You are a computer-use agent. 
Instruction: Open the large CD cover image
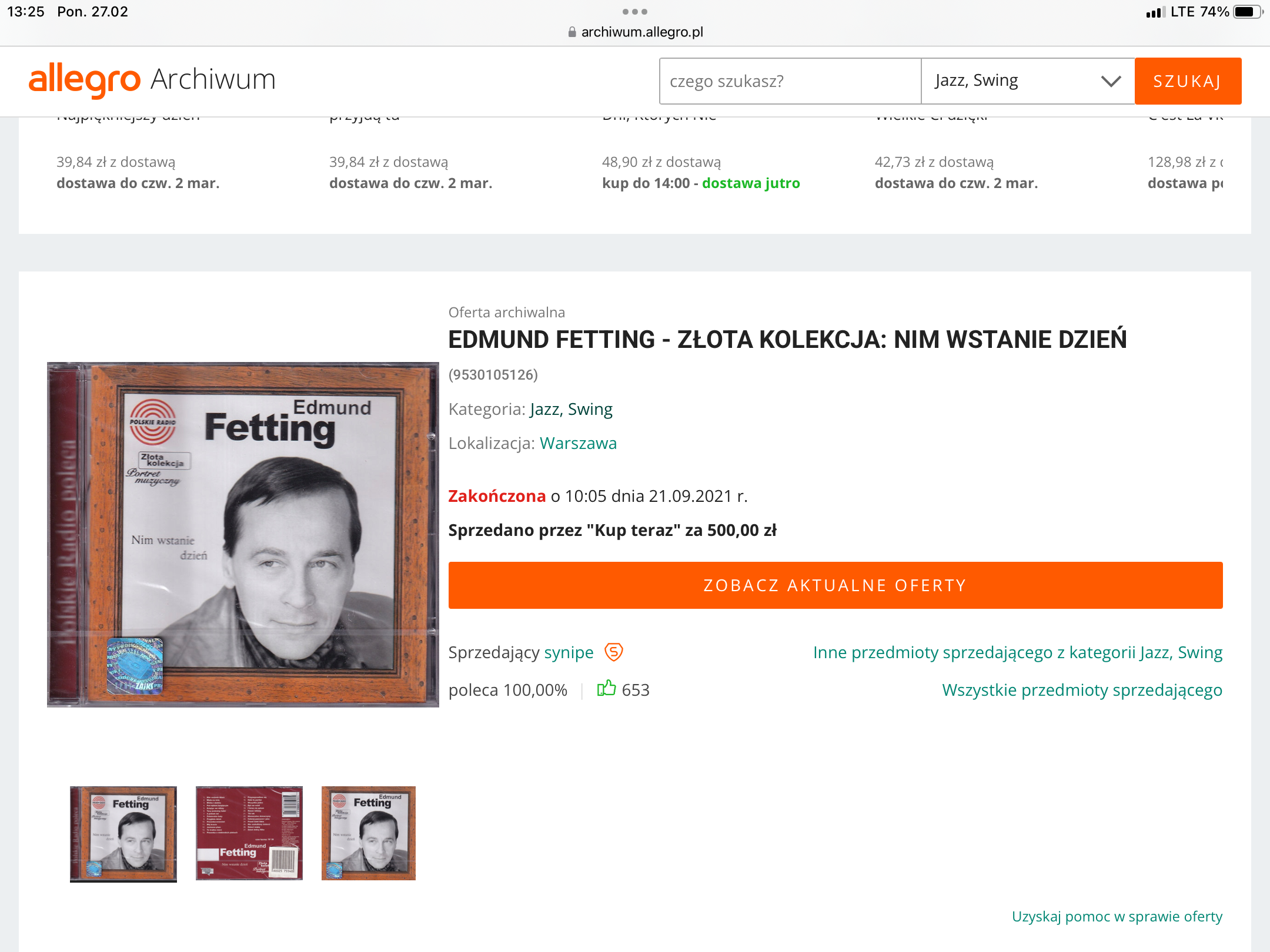point(243,535)
